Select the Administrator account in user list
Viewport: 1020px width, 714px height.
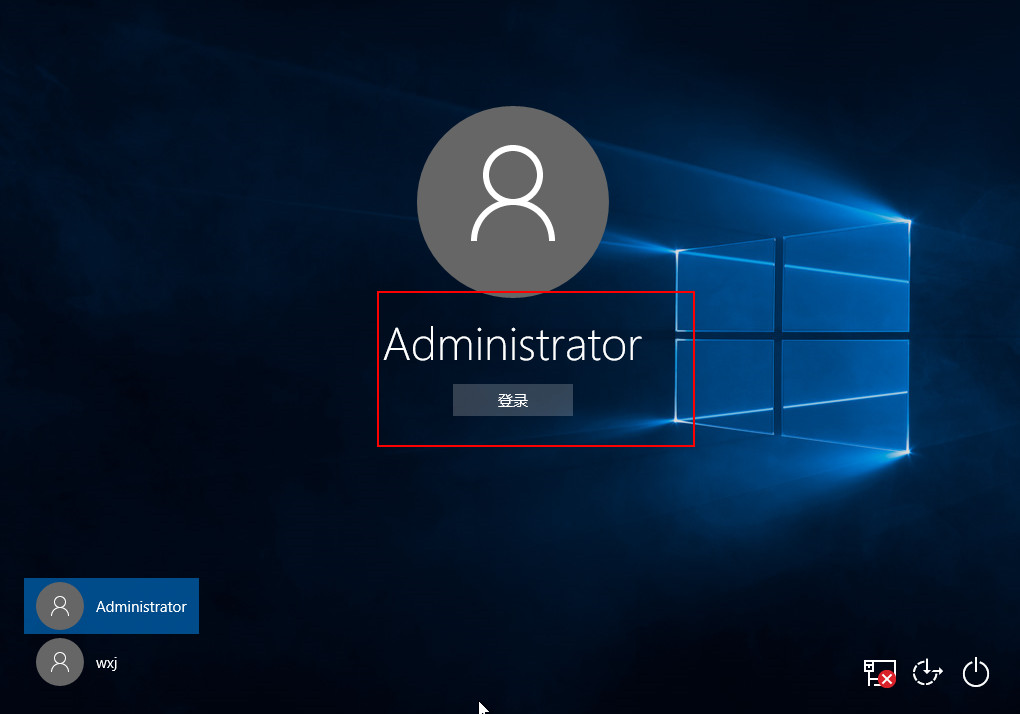coord(111,606)
